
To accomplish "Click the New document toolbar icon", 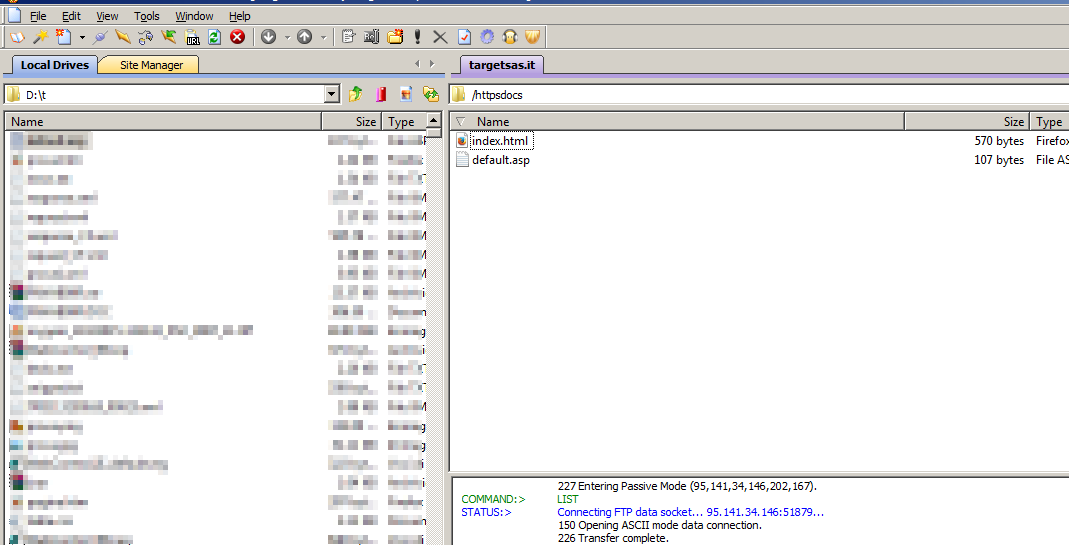I will [63, 37].
